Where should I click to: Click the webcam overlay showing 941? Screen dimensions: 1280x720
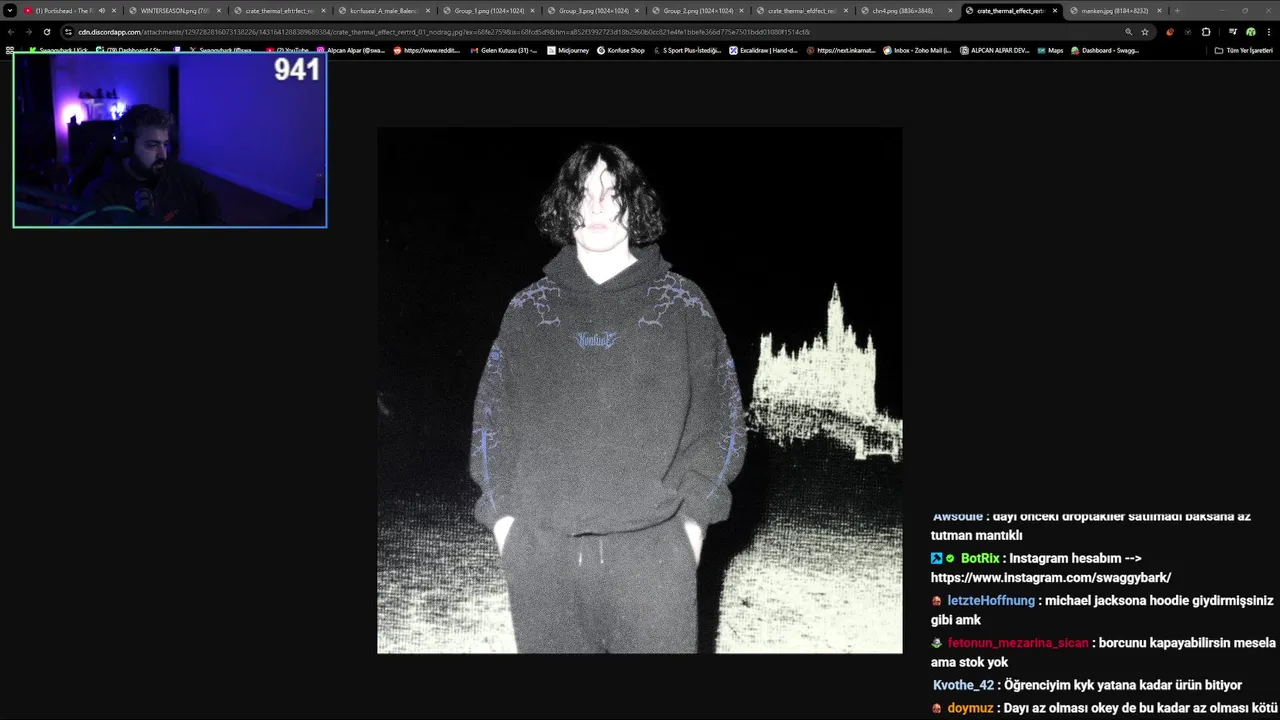(x=170, y=140)
